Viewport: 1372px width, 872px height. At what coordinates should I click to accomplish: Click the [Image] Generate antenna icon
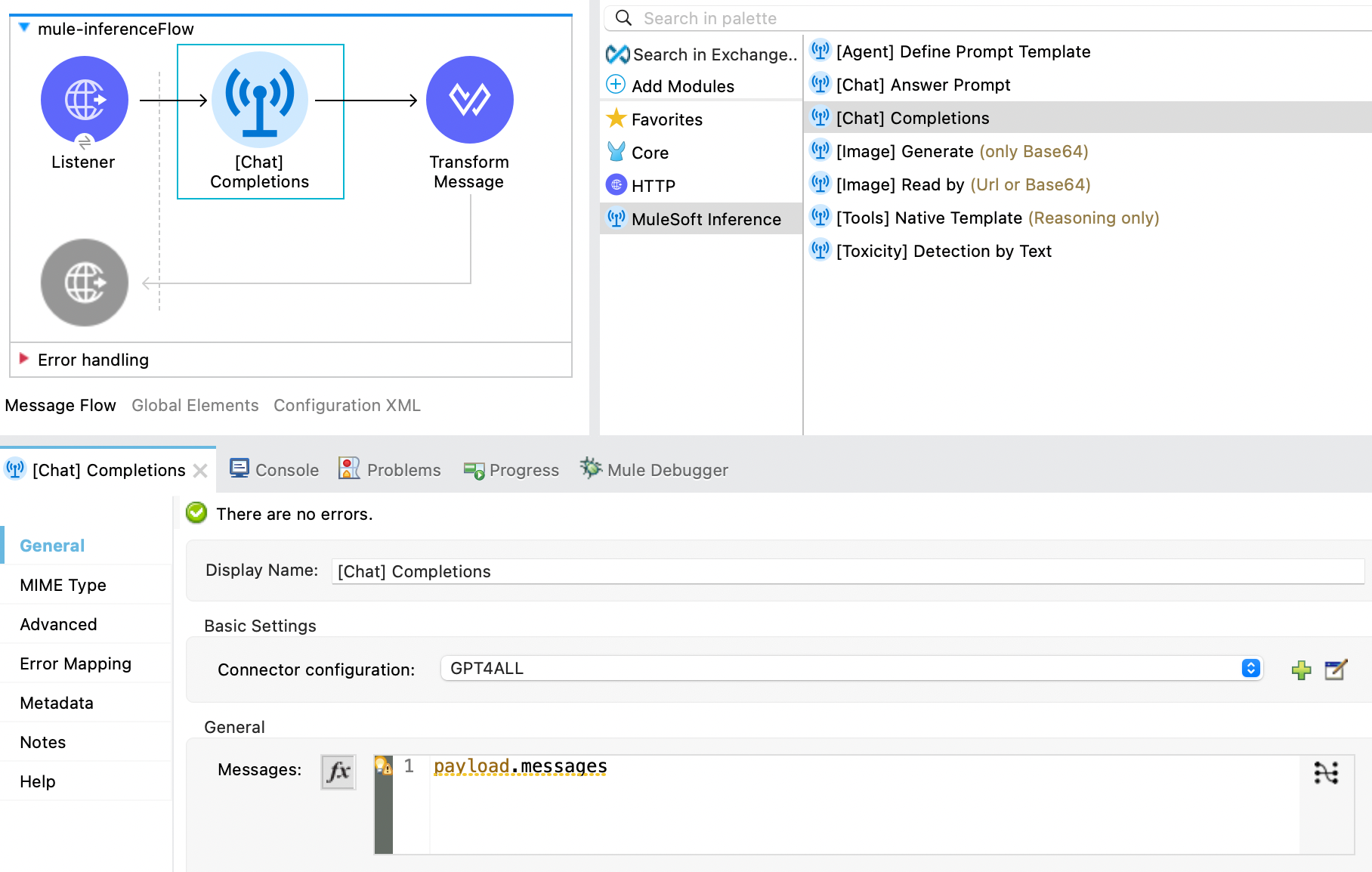pos(820,150)
